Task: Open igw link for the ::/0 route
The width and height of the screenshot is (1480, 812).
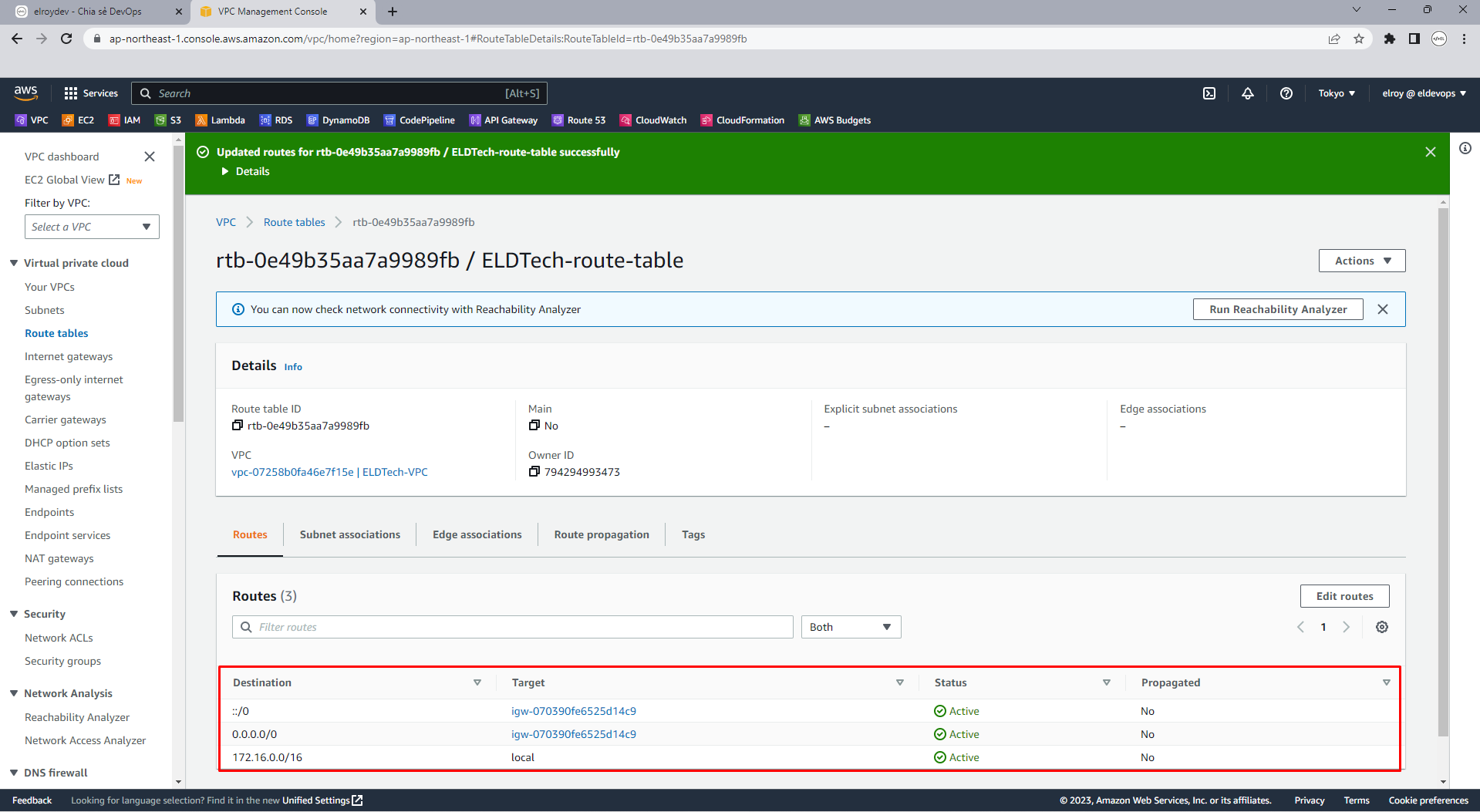Action: [574, 711]
